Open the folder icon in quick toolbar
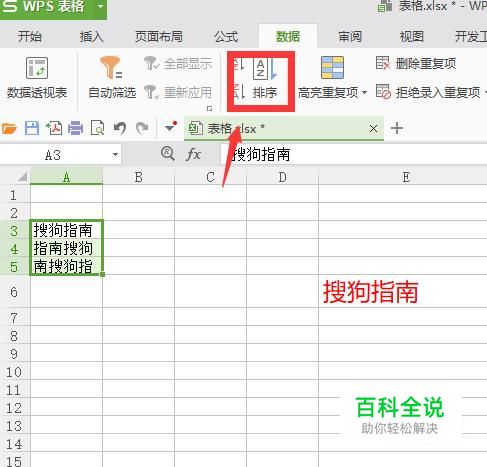 pyautogui.click(x=9, y=128)
